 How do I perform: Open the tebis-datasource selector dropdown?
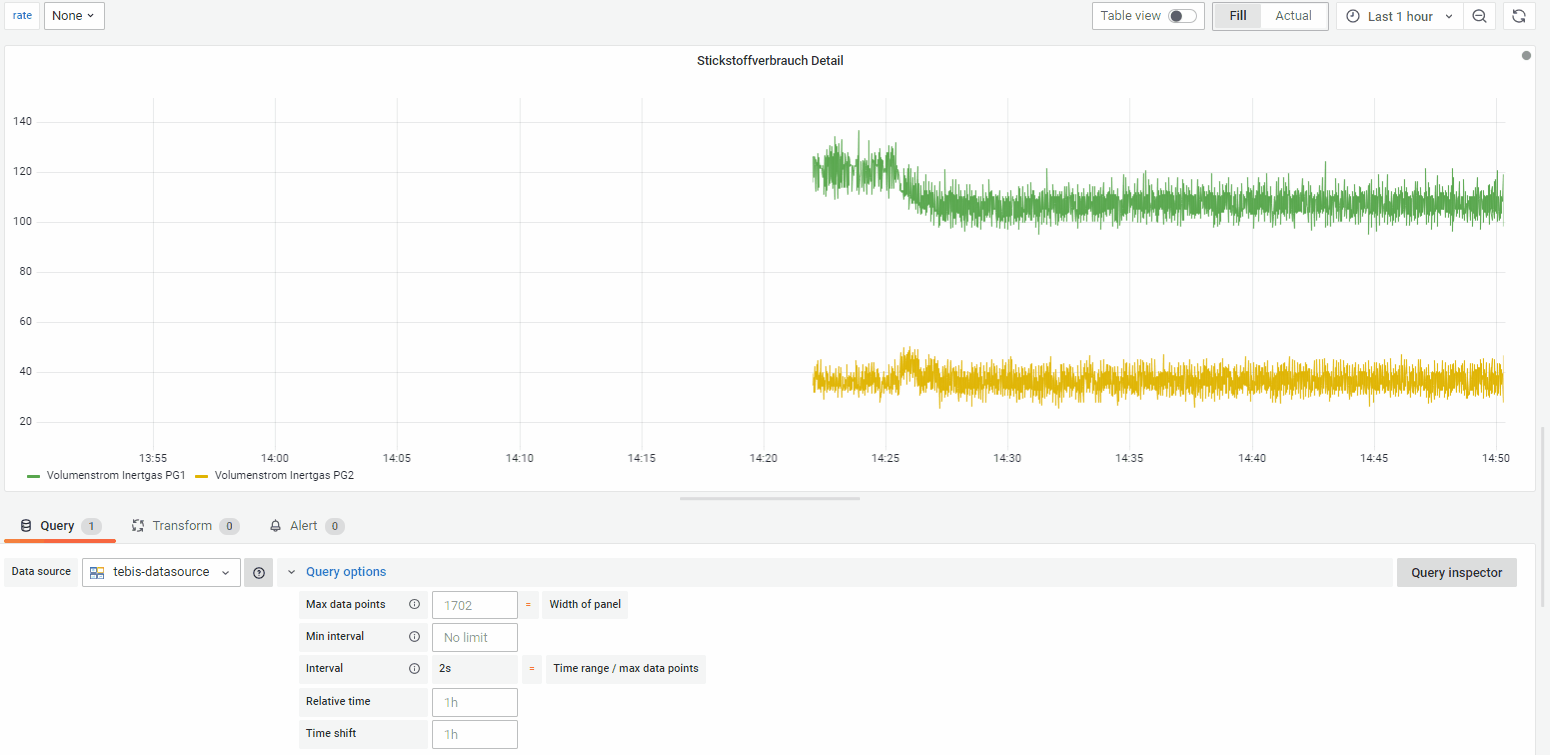tap(161, 573)
